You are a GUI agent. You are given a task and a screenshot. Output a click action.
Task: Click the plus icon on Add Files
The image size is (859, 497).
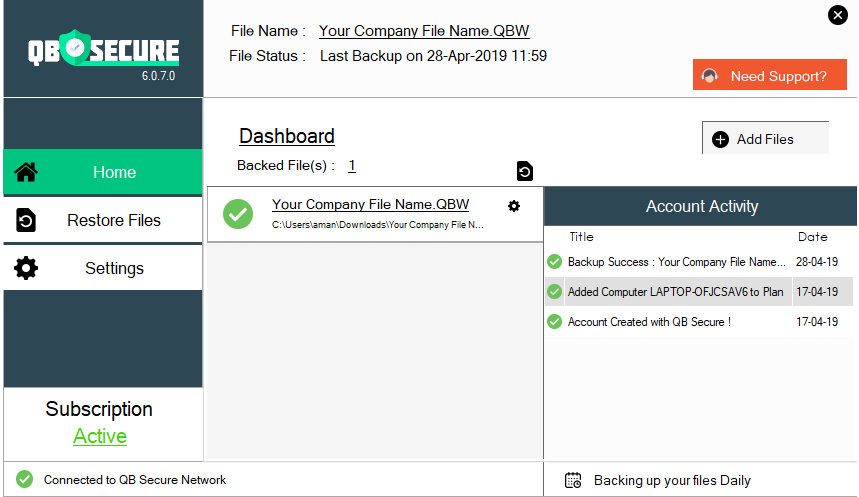(720, 139)
